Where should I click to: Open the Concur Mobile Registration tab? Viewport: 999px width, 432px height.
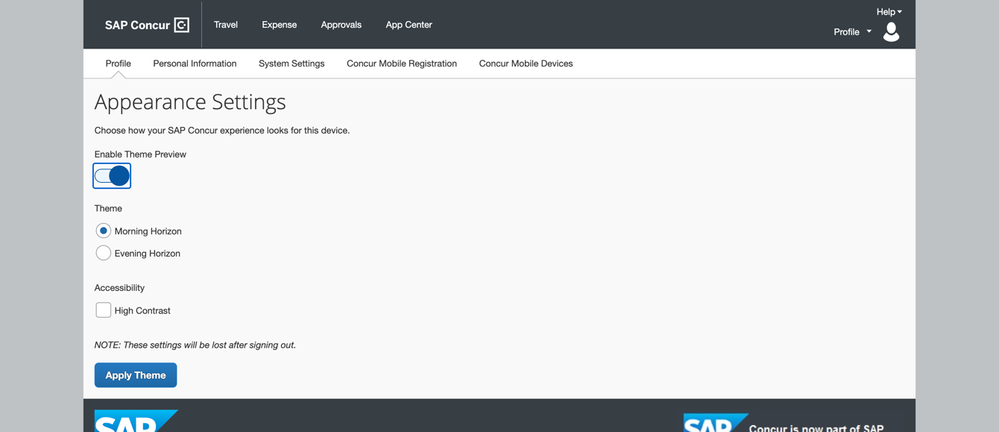pos(401,64)
